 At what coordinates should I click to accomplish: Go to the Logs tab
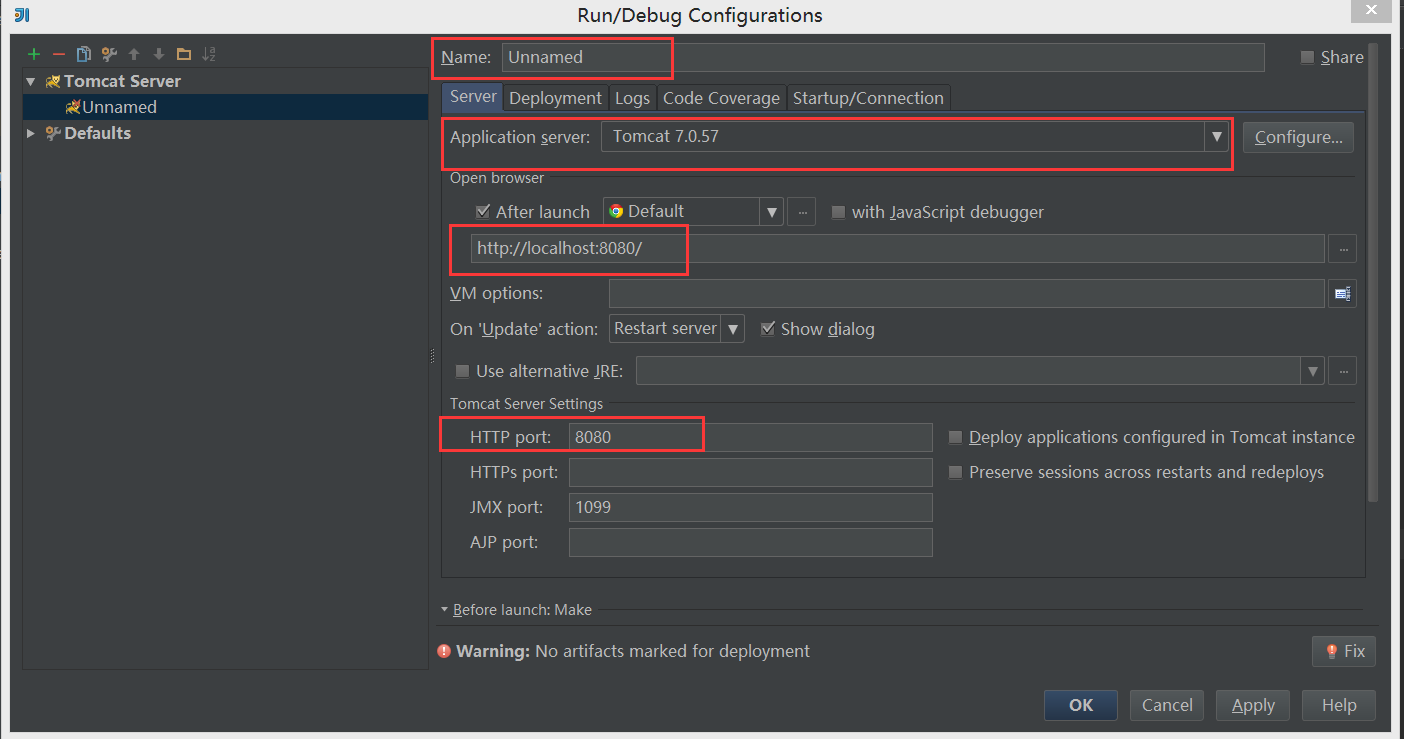tap(632, 98)
